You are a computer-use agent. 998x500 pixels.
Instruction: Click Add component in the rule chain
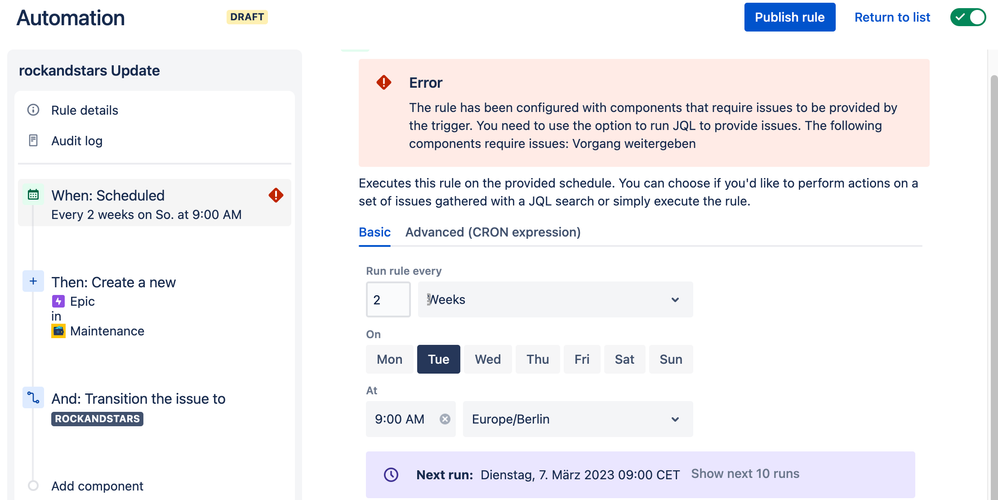click(97, 486)
